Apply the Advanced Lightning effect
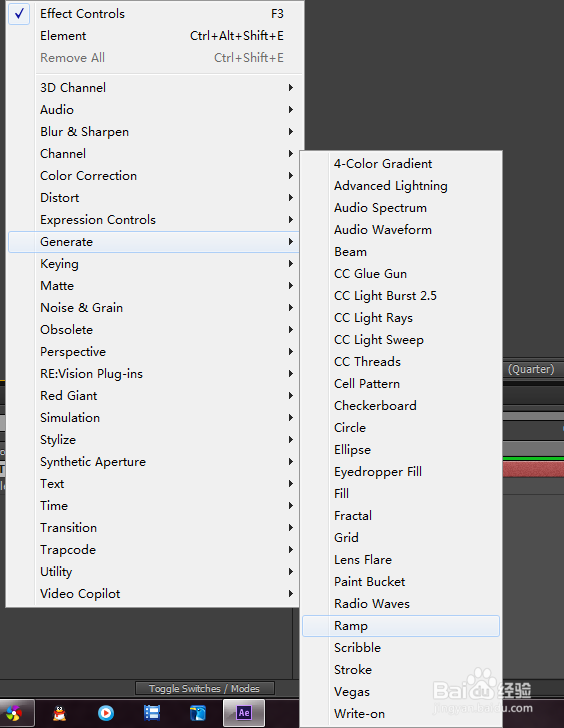Viewport: 564px width, 728px height. 401,186
